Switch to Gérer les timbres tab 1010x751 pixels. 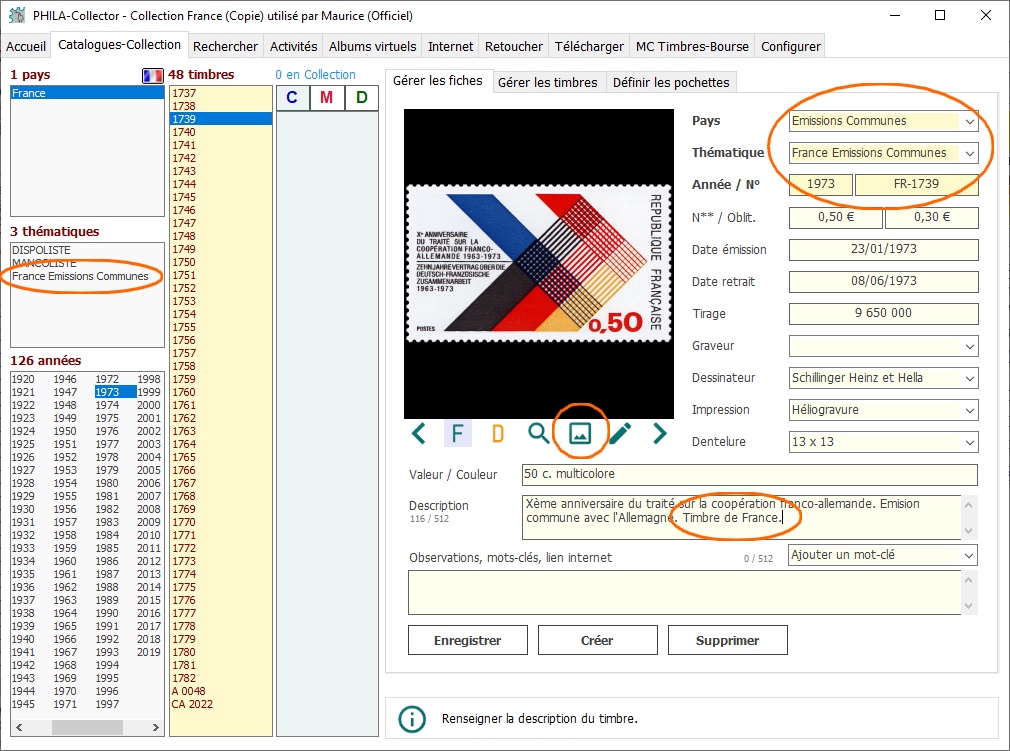[548, 82]
